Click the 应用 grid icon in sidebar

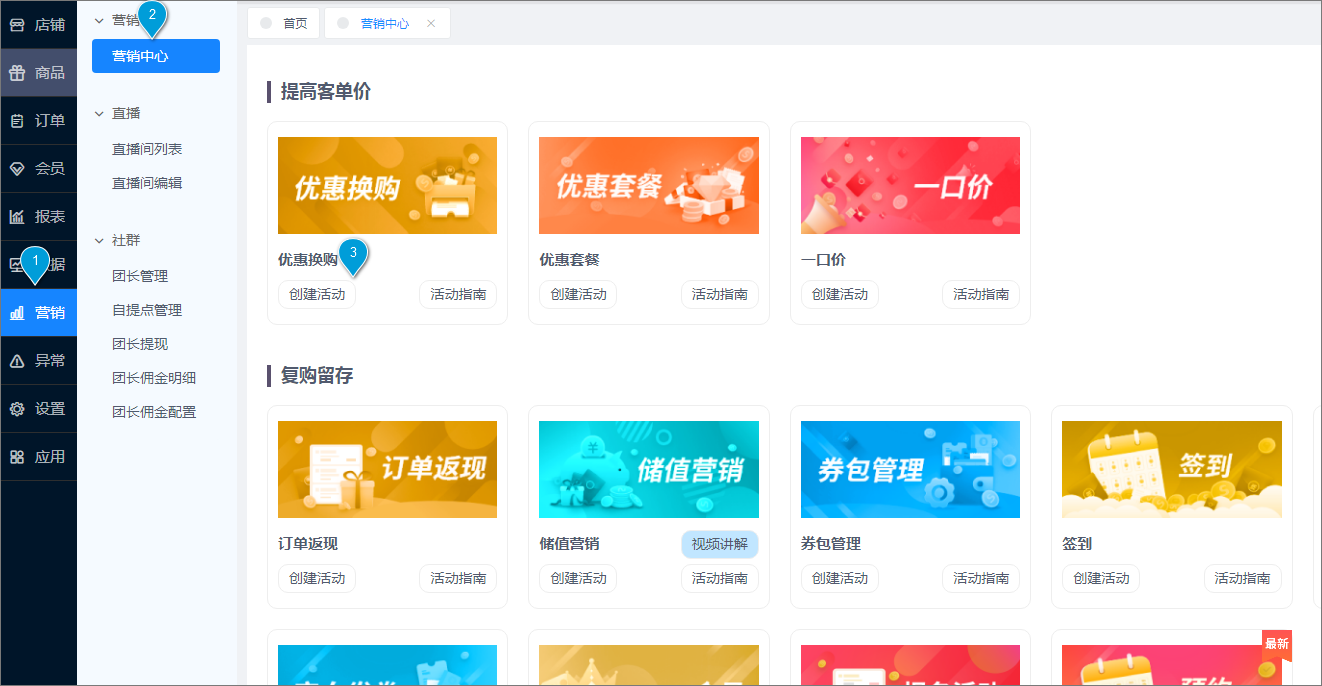pos(17,457)
